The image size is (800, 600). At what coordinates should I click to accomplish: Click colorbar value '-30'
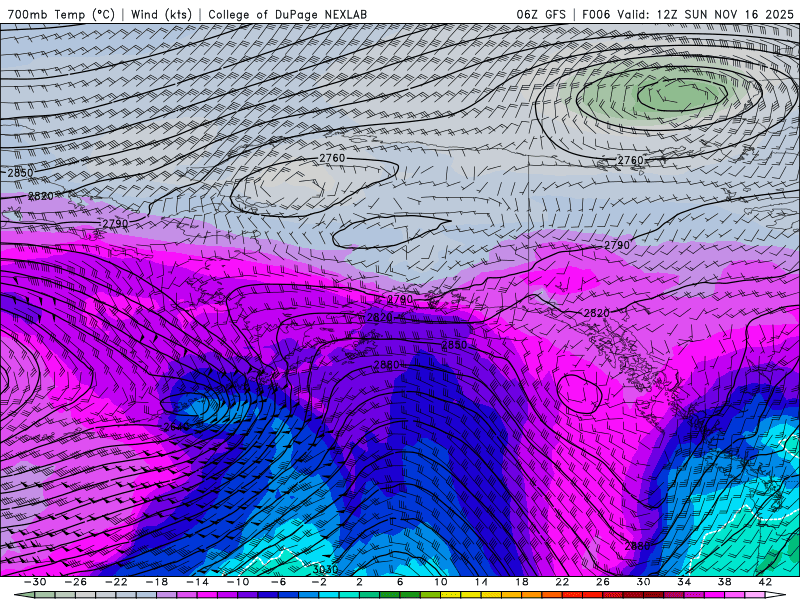click(35, 582)
